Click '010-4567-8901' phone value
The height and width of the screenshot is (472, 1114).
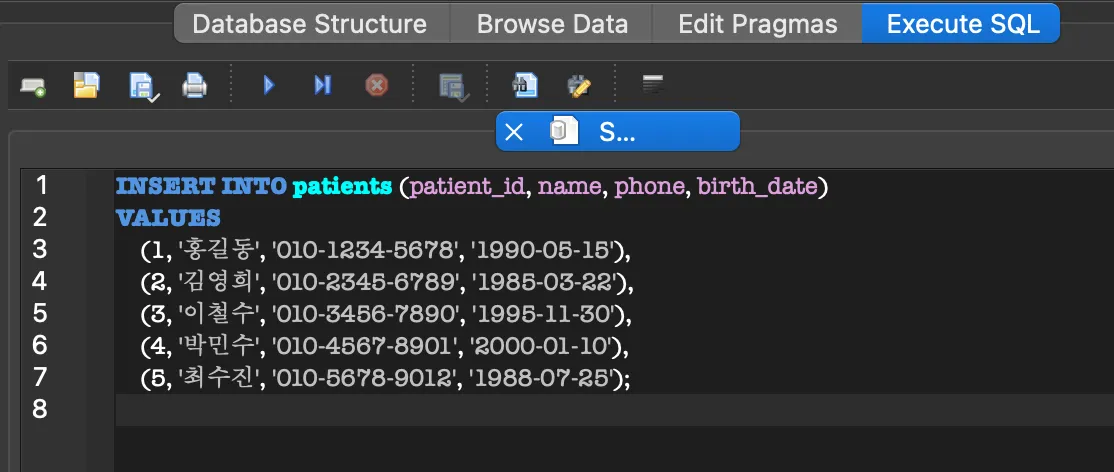365,348
